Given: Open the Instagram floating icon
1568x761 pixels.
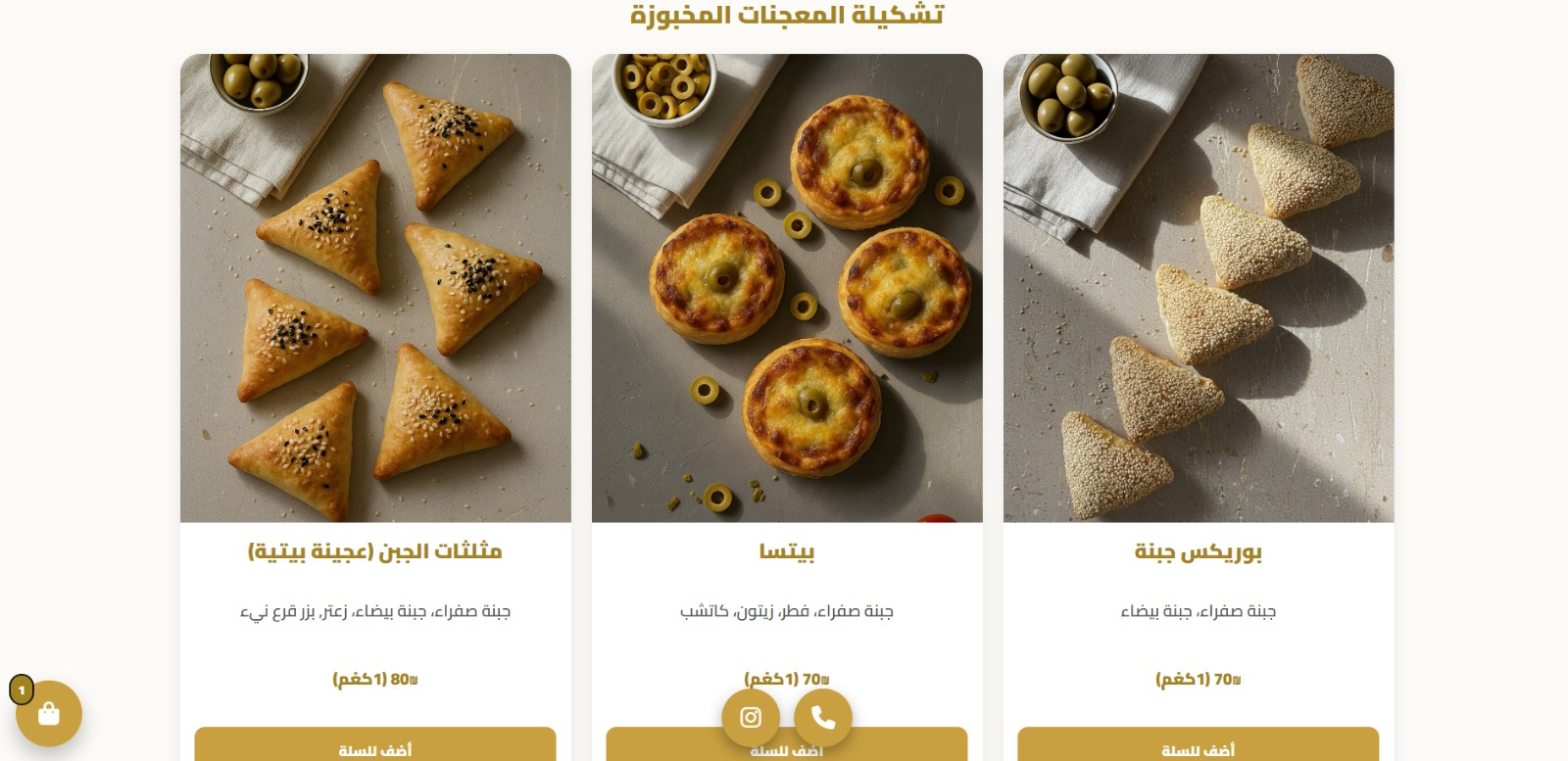Looking at the screenshot, I should click(x=751, y=718).
